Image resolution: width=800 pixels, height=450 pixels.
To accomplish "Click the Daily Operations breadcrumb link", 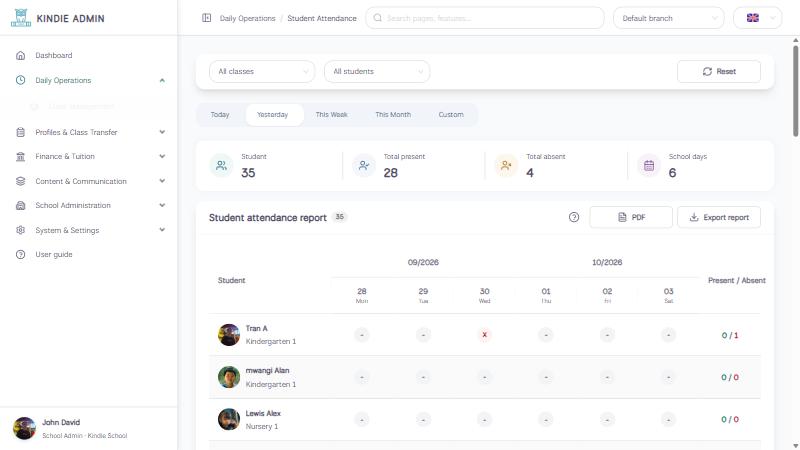I will (247, 18).
